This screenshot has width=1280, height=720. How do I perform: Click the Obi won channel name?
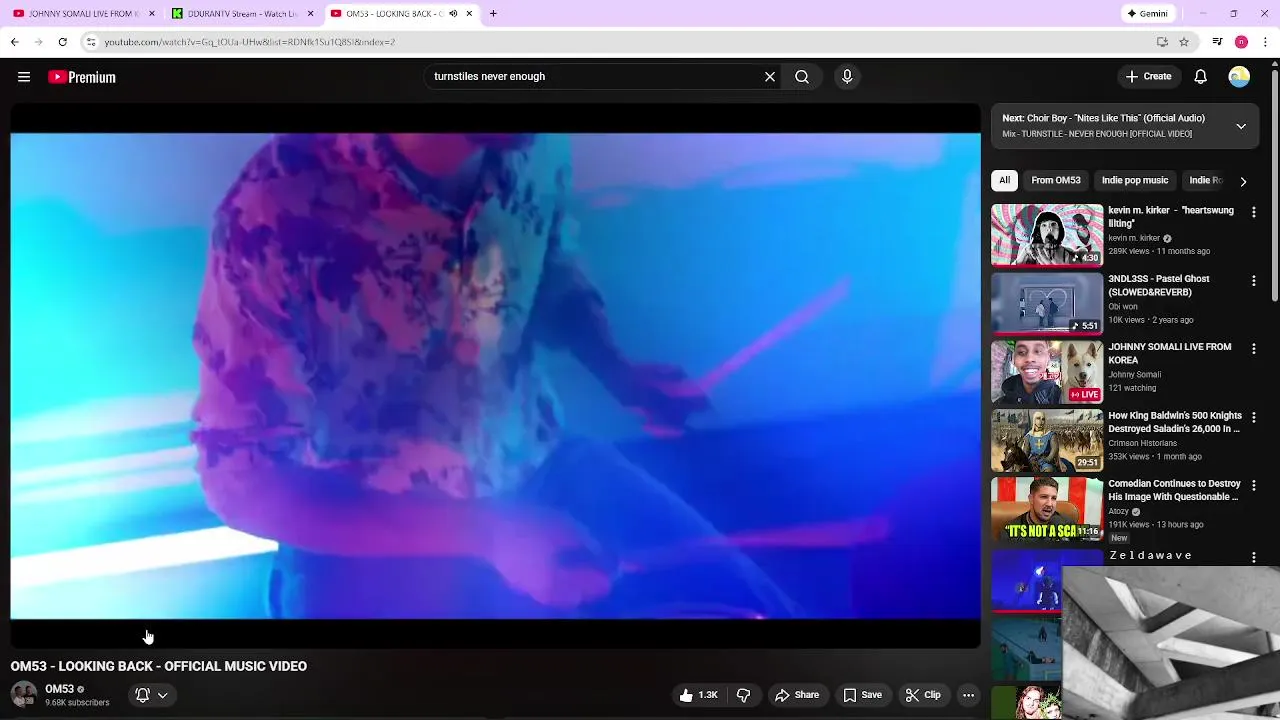1123,307
